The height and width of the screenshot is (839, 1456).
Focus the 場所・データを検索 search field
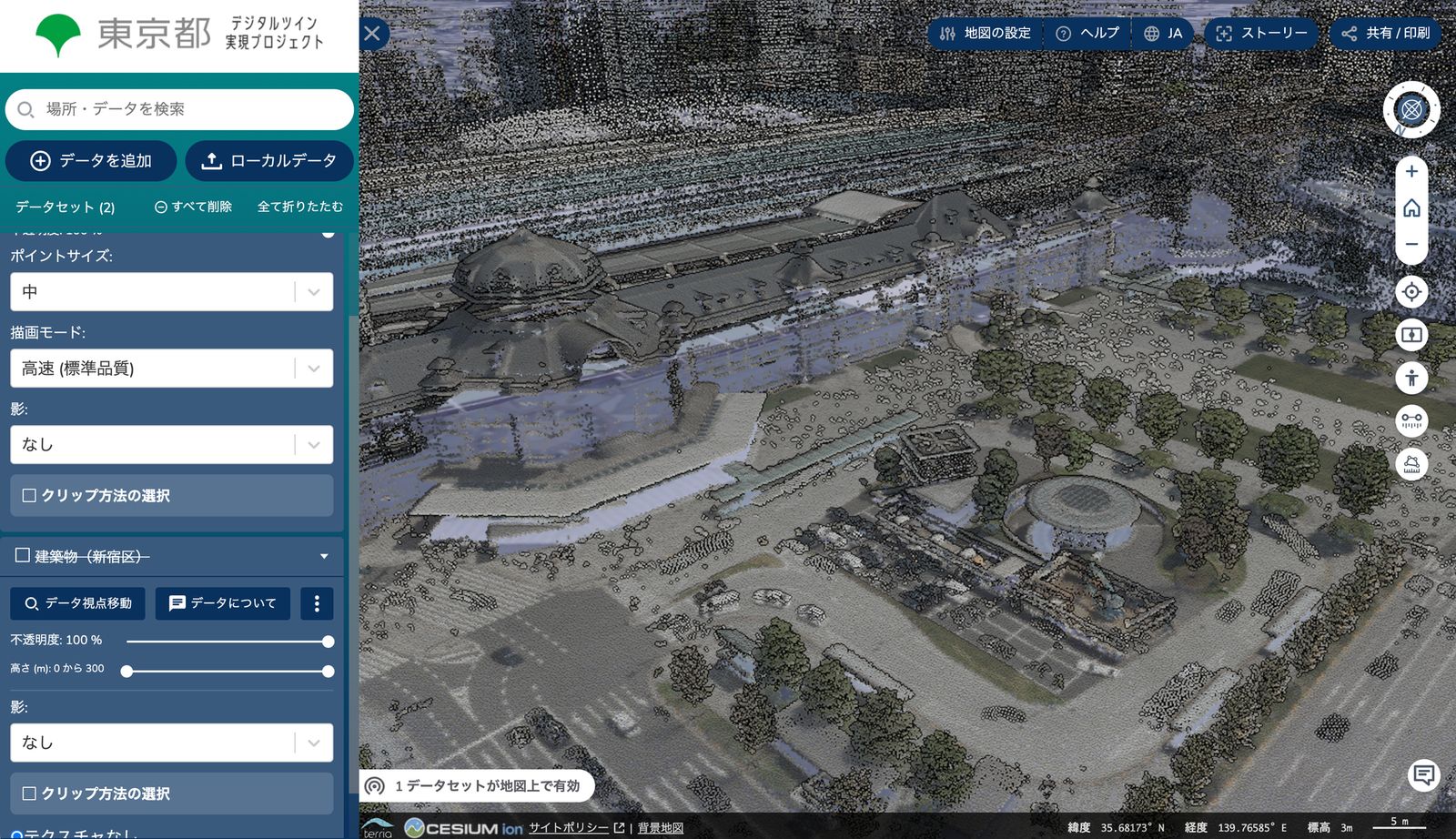click(179, 109)
